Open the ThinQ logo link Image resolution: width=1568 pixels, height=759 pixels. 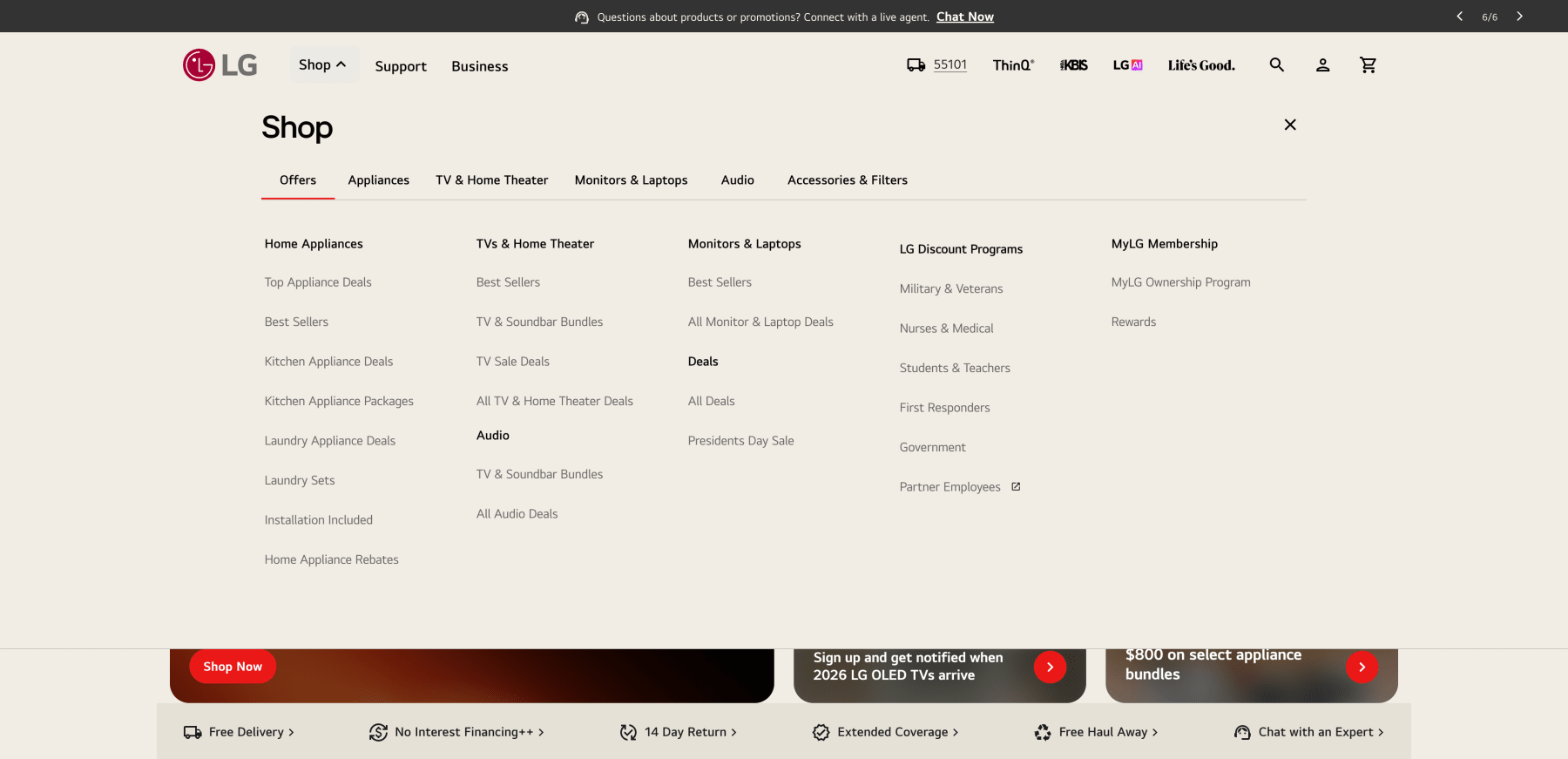click(1013, 65)
